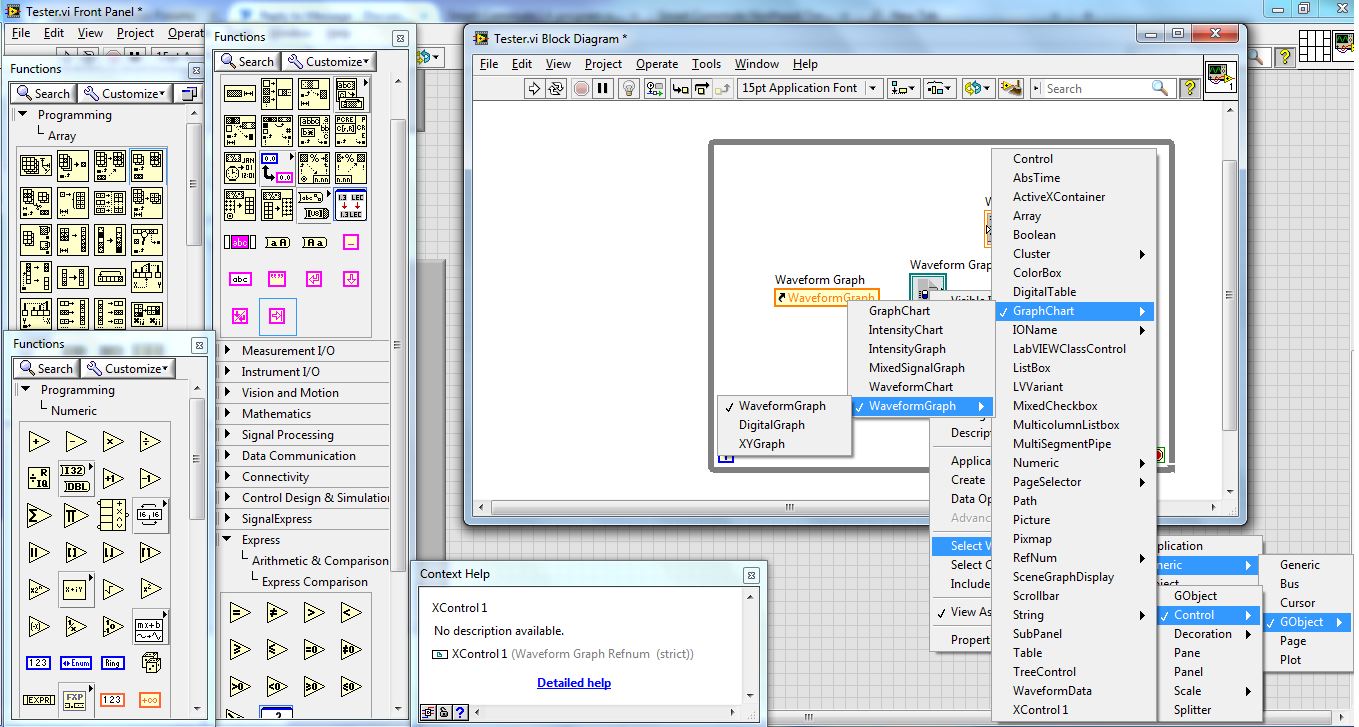Select the Ring Constant in Numeric palette

[x=113, y=662]
